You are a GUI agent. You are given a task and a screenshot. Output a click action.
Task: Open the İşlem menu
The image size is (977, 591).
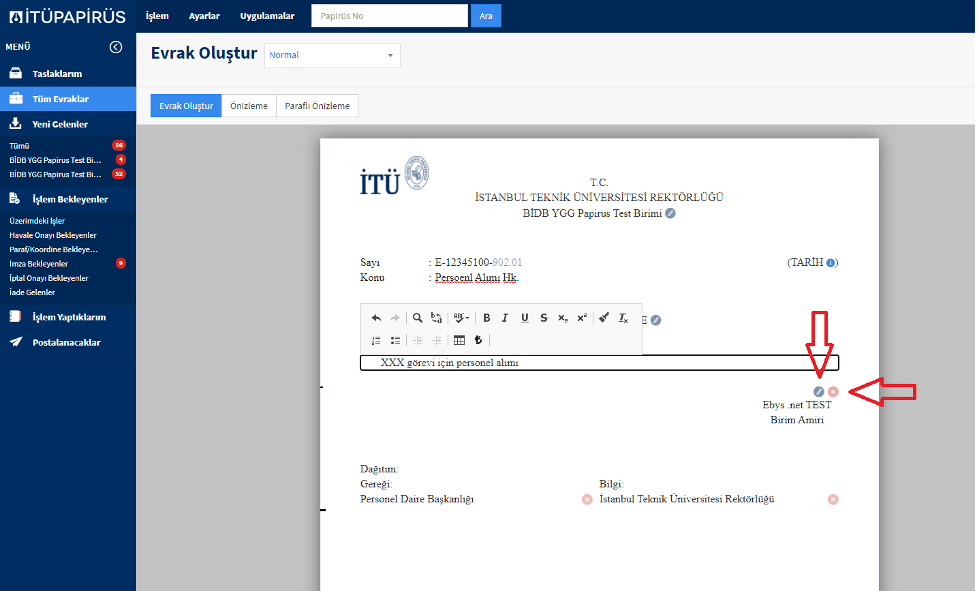[x=157, y=16]
